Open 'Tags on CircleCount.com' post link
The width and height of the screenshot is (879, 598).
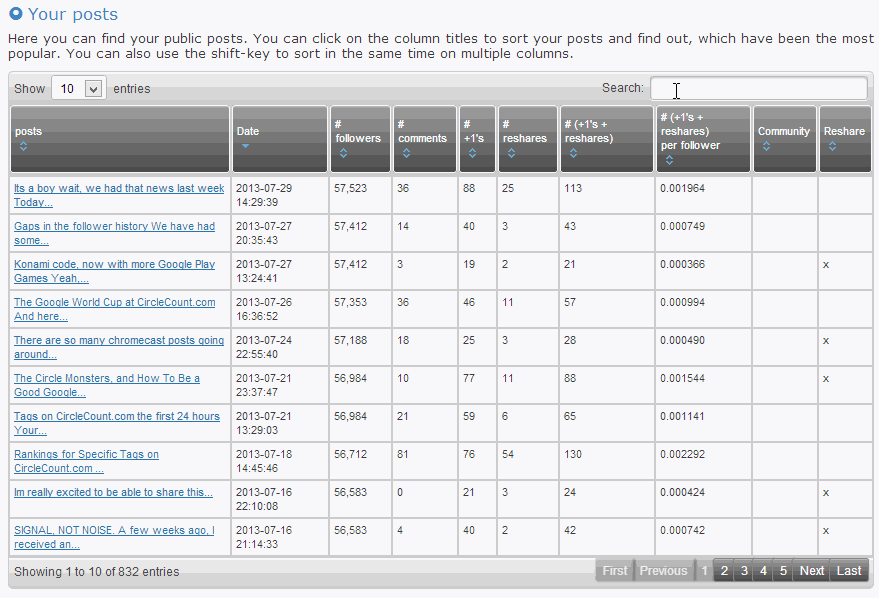tap(117, 424)
